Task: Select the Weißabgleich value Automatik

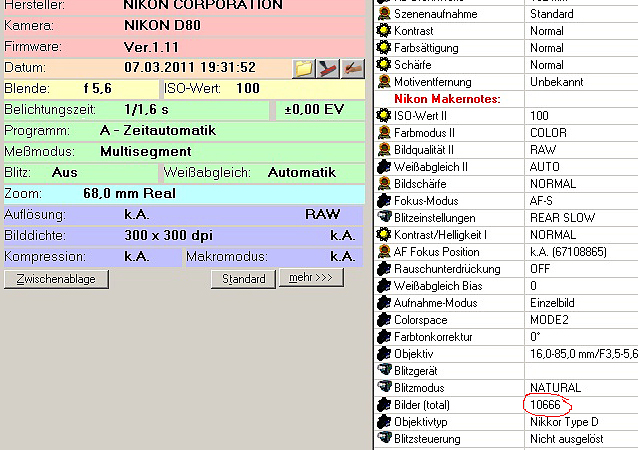Action: (302, 173)
